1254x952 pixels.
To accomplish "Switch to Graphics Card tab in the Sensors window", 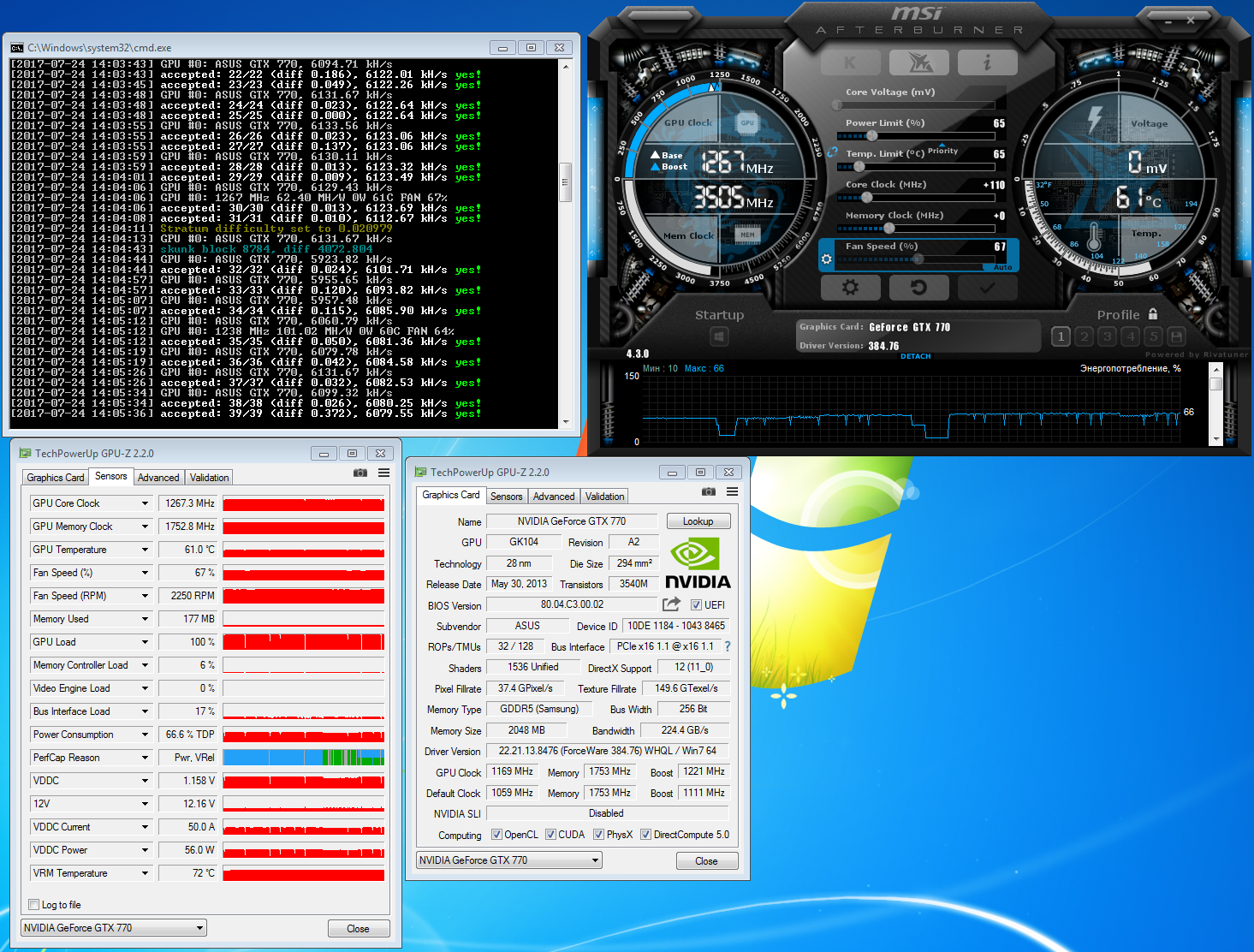I will pyautogui.click(x=56, y=478).
